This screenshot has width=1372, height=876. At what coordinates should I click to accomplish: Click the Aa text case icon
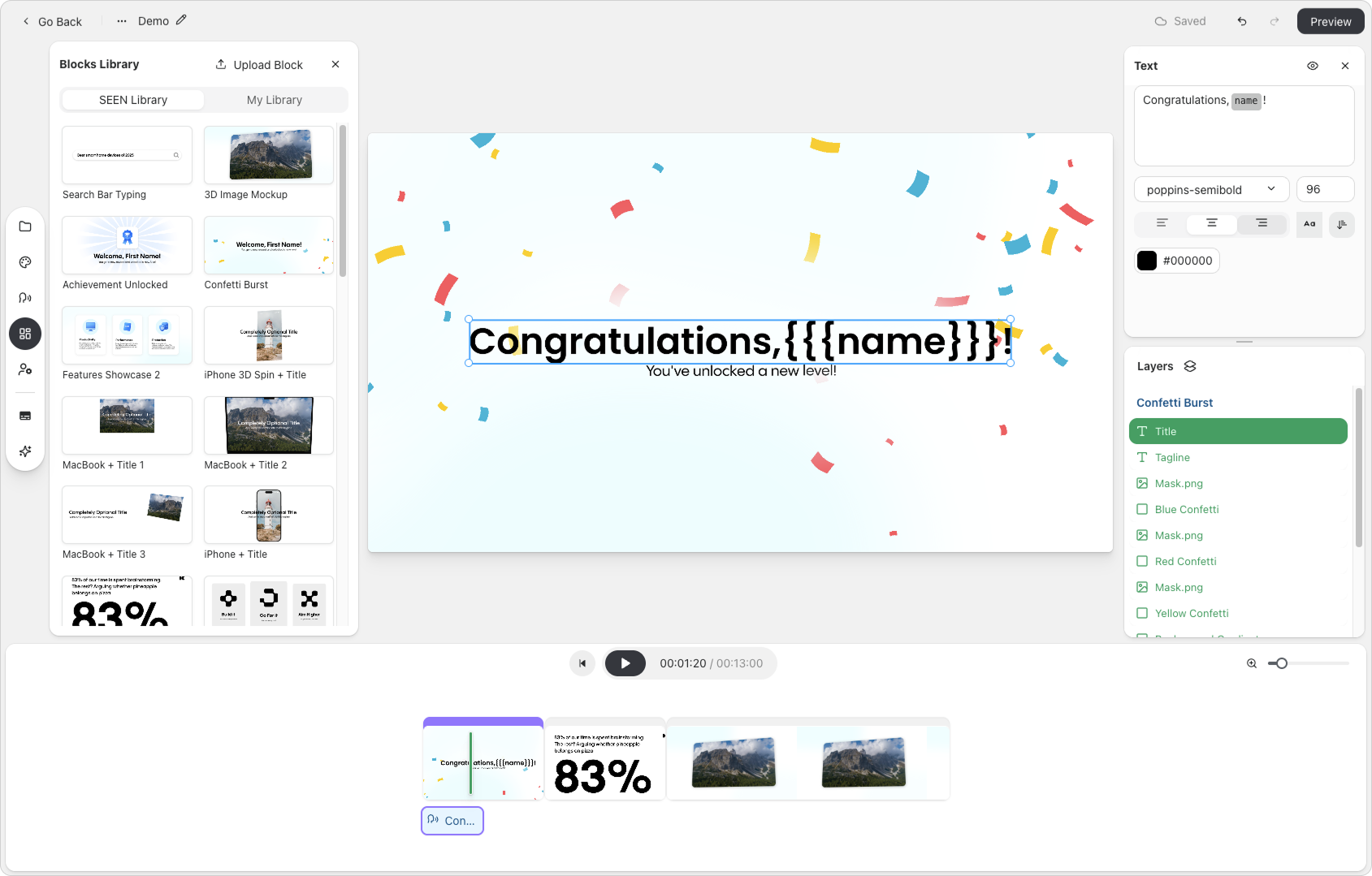(x=1309, y=224)
